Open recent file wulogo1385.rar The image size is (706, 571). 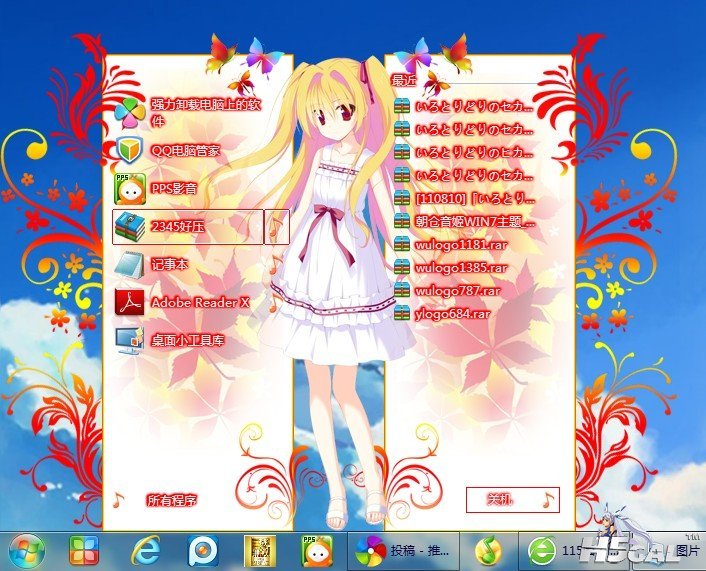[460, 267]
